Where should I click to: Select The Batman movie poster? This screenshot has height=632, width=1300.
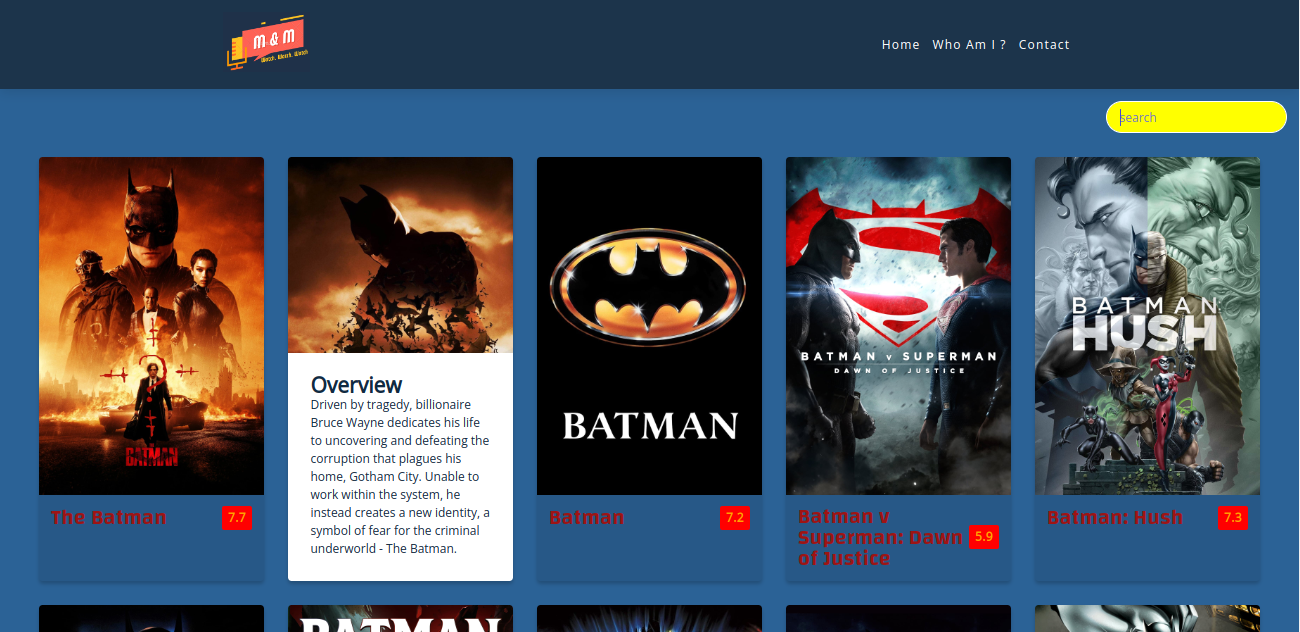tap(151, 325)
